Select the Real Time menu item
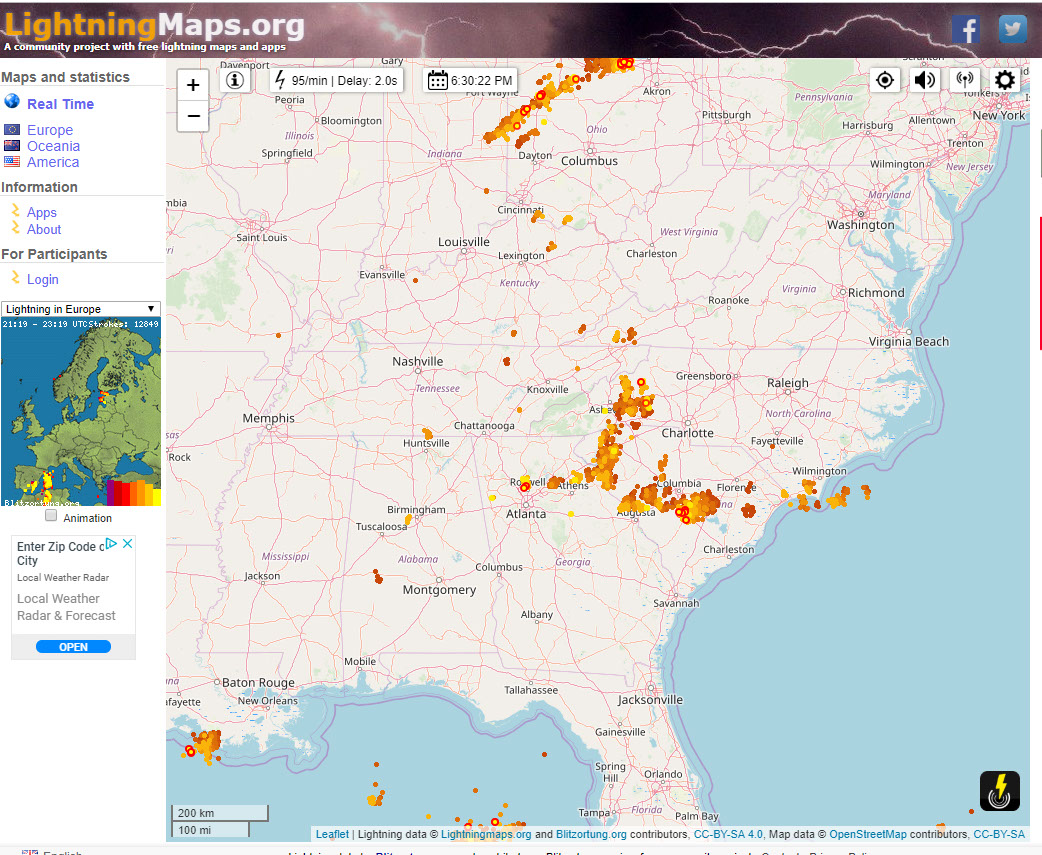Viewport: 1042px width, 855px height. (x=60, y=104)
